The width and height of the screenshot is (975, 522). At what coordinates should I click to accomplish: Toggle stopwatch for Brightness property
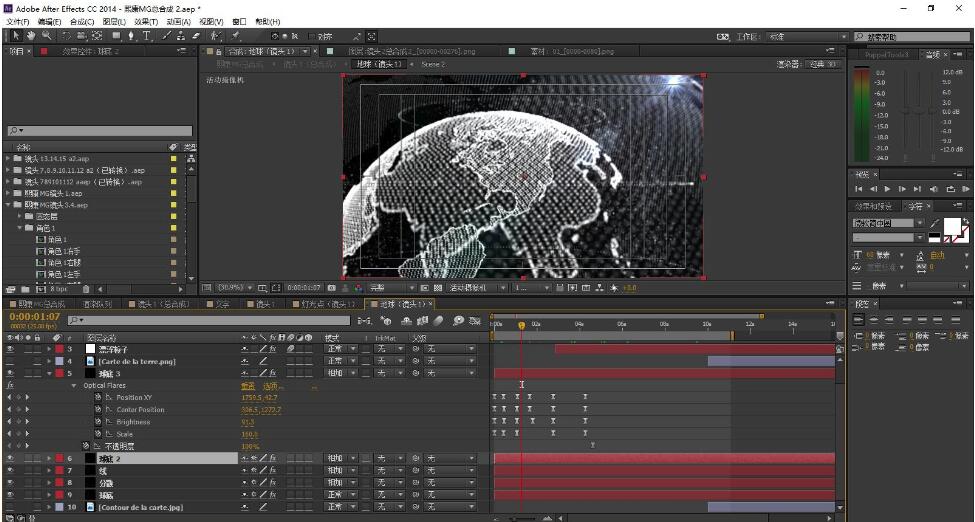pos(98,422)
